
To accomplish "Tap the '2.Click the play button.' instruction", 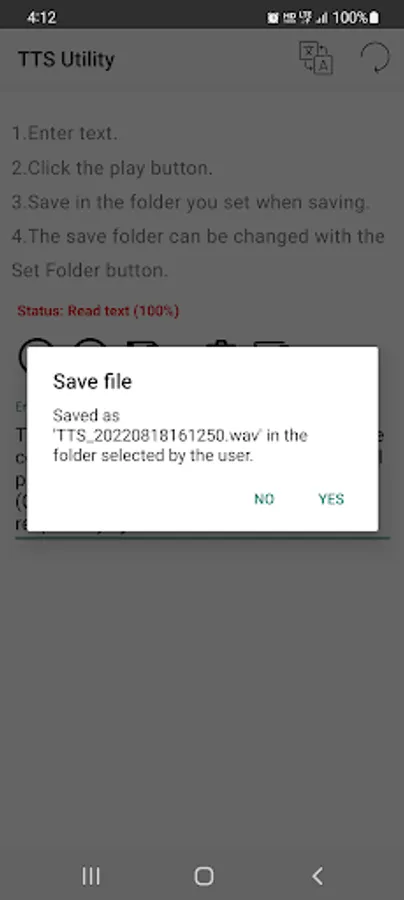I will [112, 168].
